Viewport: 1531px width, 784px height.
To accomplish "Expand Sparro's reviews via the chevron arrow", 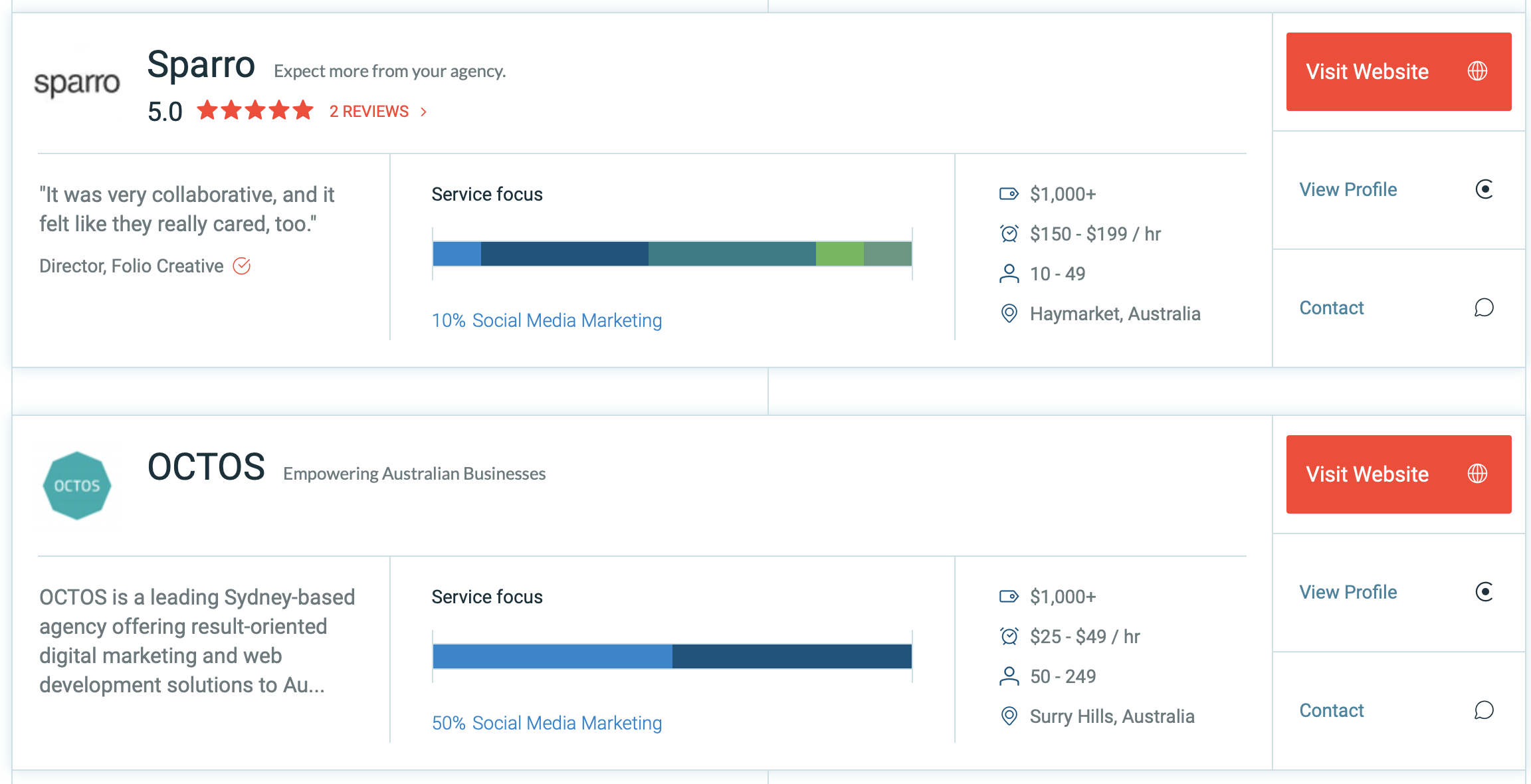I will tap(425, 111).
